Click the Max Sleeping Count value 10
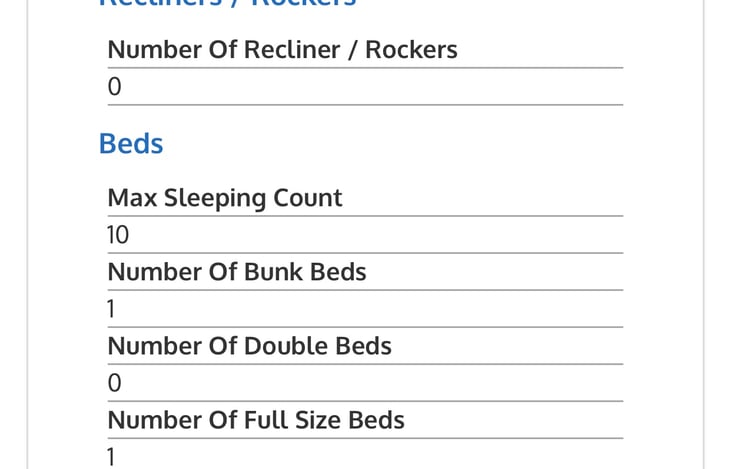This screenshot has width=731, height=469. [118, 234]
